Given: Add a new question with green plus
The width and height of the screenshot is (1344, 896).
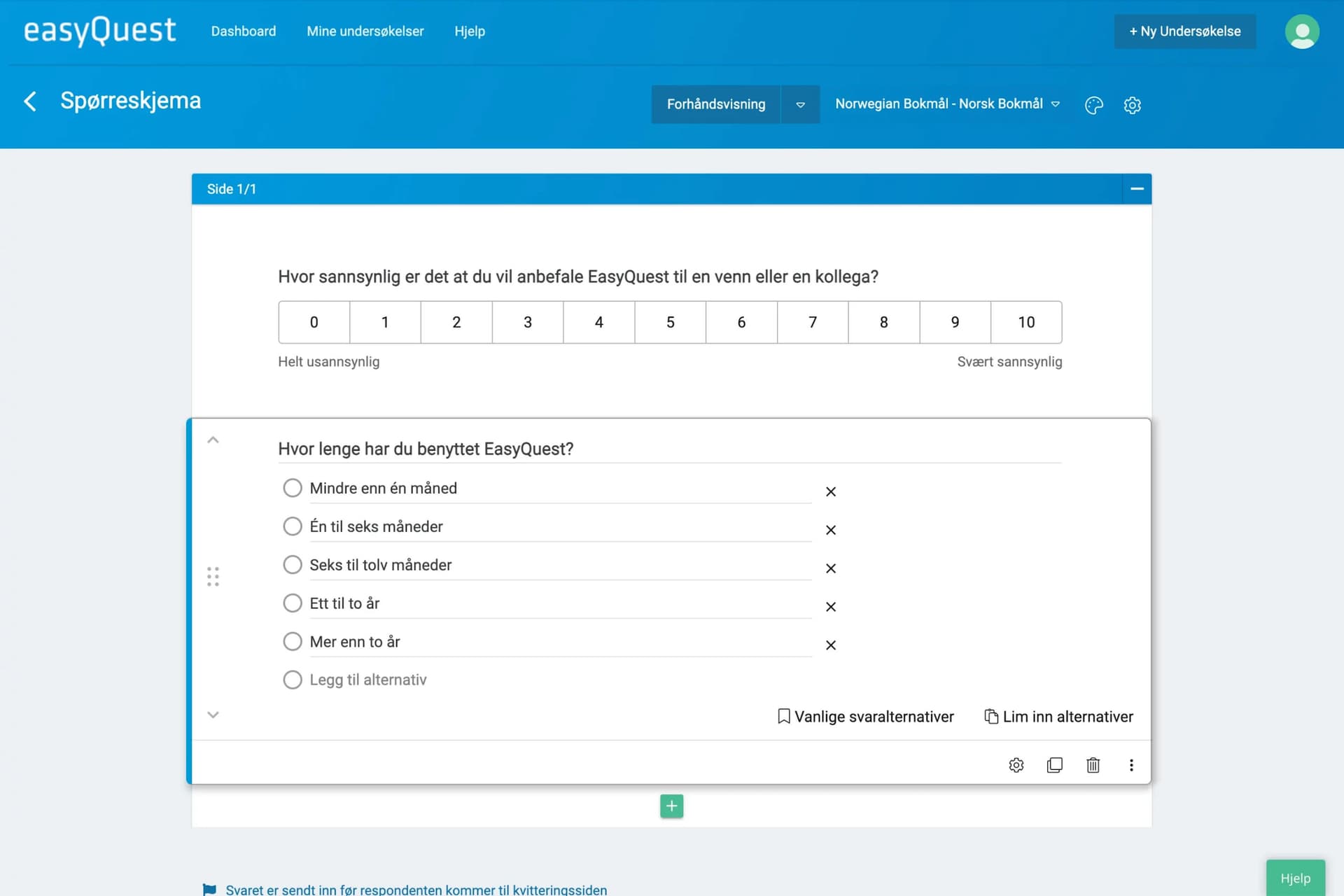Looking at the screenshot, I should click(671, 806).
